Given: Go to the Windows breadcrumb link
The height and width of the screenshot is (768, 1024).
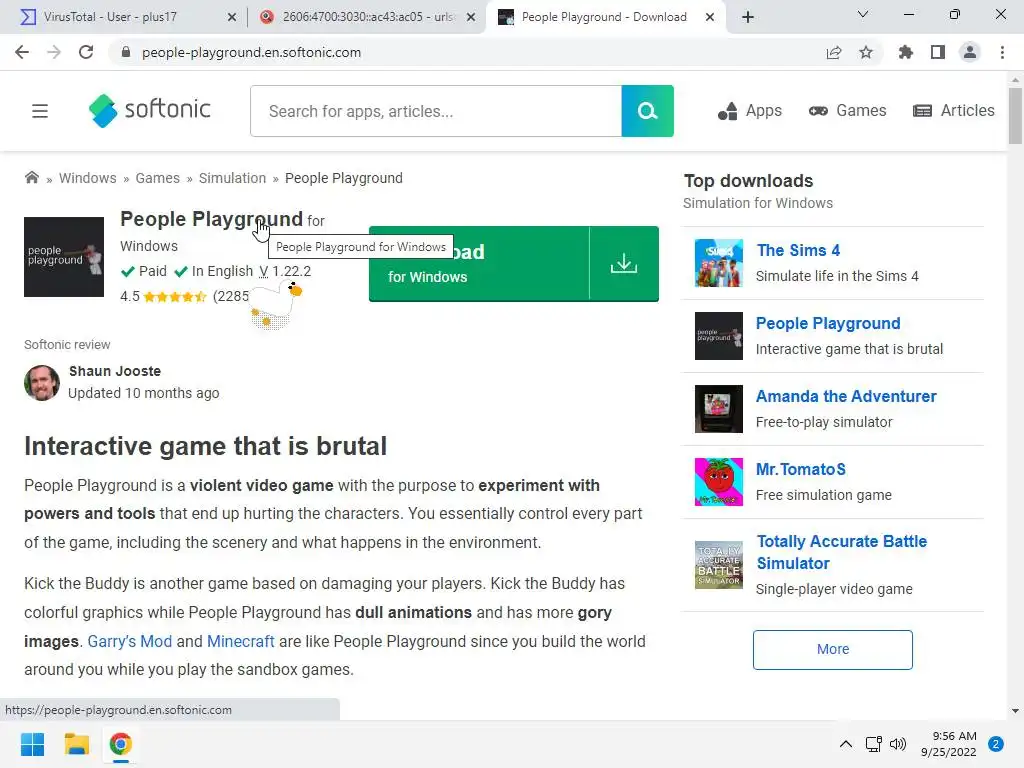Looking at the screenshot, I should tap(88, 178).
